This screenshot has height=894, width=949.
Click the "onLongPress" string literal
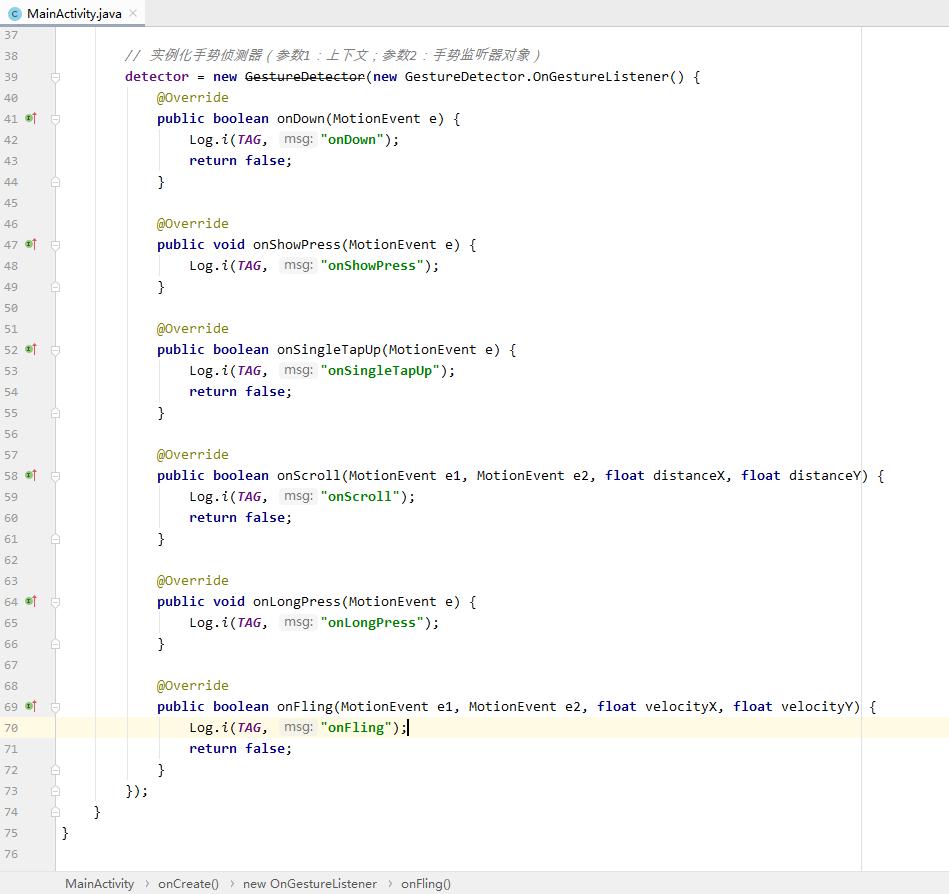[372, 623]
